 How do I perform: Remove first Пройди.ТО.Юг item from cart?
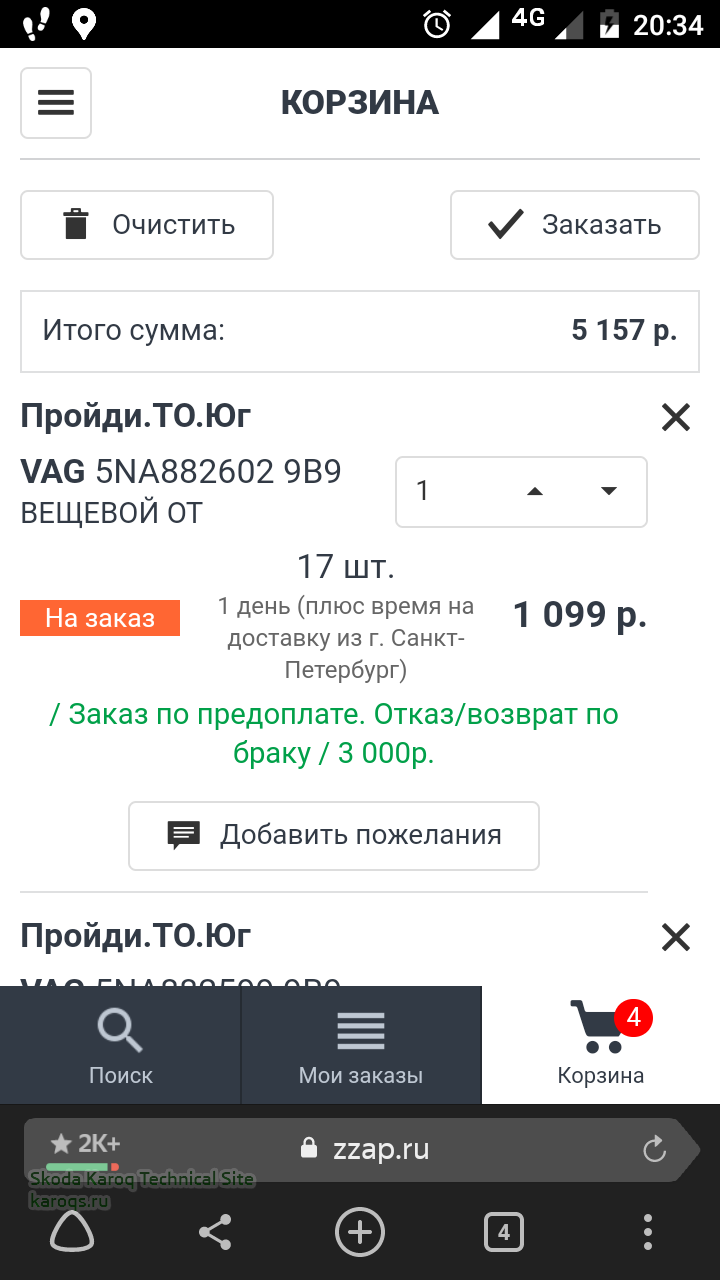[x=676, y=417]
